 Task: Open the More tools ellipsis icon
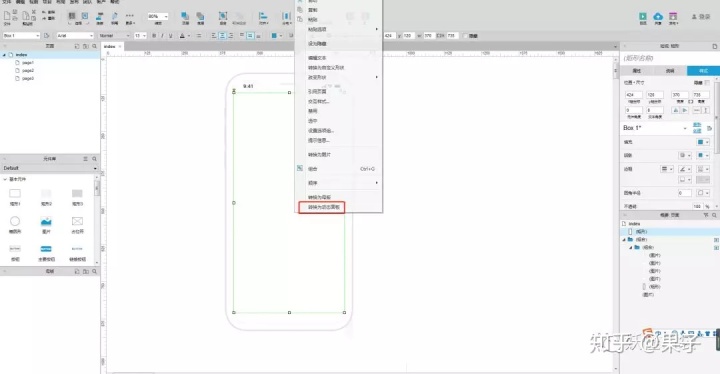tap(129, 16)
